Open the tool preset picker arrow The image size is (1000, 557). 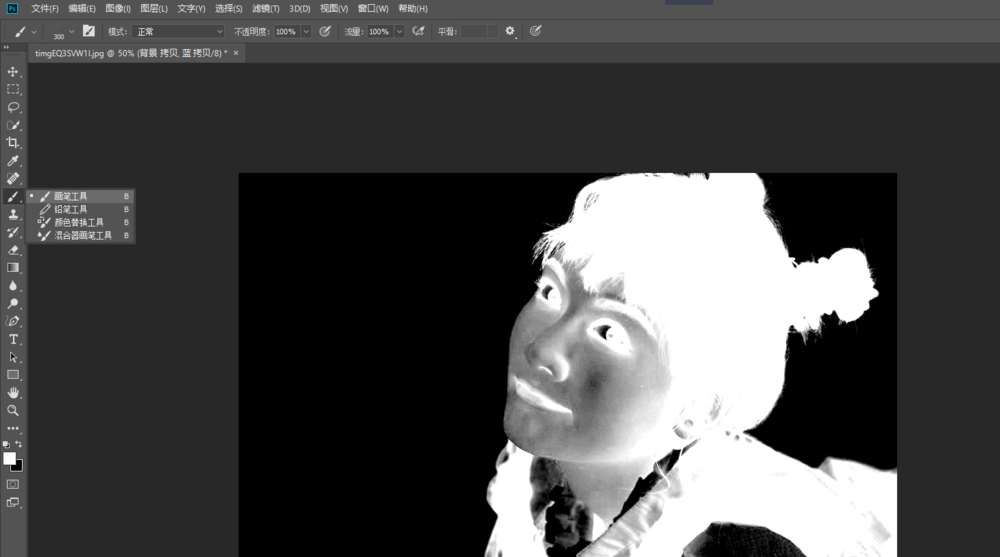coord(34,31)
